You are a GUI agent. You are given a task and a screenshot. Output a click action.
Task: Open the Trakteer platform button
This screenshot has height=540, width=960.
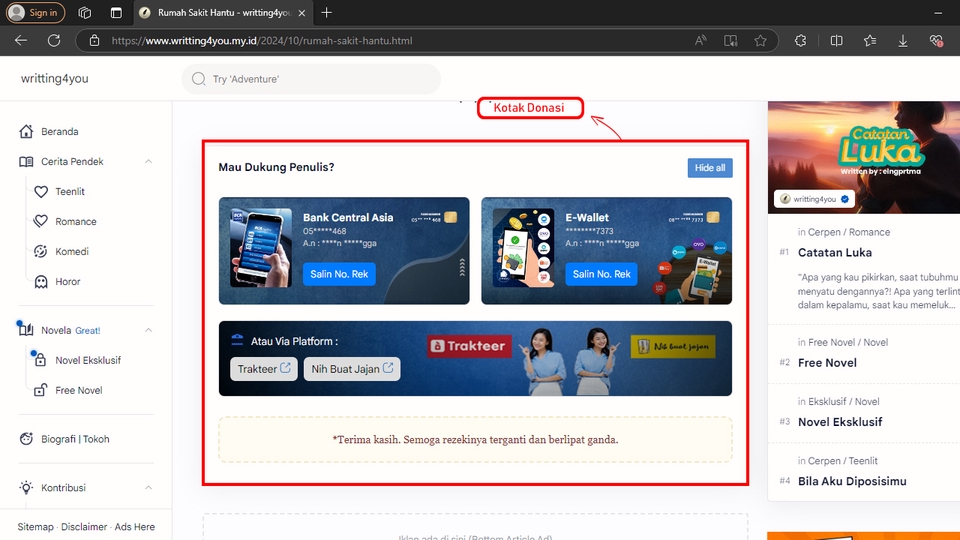tap(264, 369)
